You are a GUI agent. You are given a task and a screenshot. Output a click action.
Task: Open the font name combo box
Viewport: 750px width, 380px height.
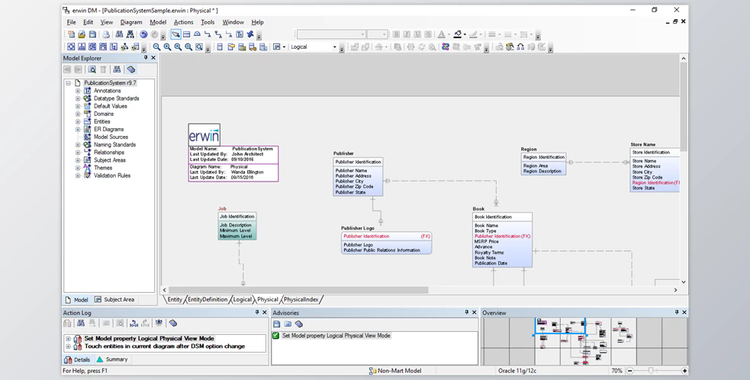pyautogui.click(x=331, y=34)
